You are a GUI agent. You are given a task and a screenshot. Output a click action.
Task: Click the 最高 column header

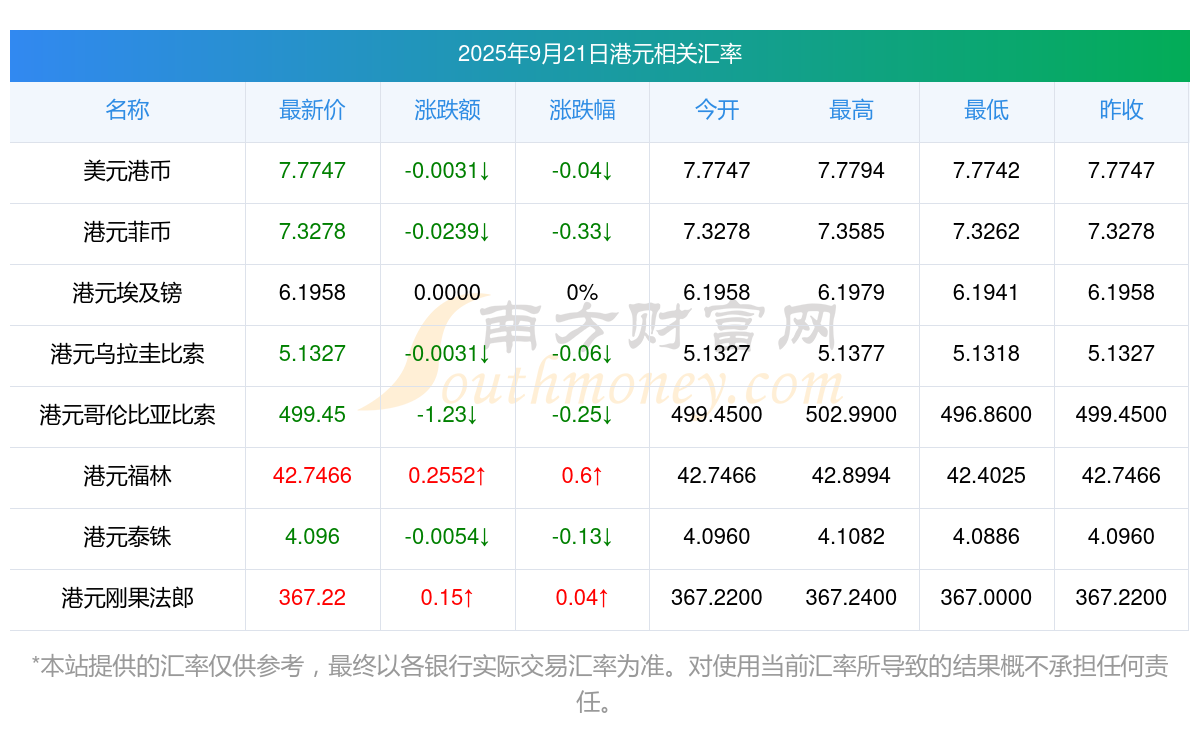point(851,110)
